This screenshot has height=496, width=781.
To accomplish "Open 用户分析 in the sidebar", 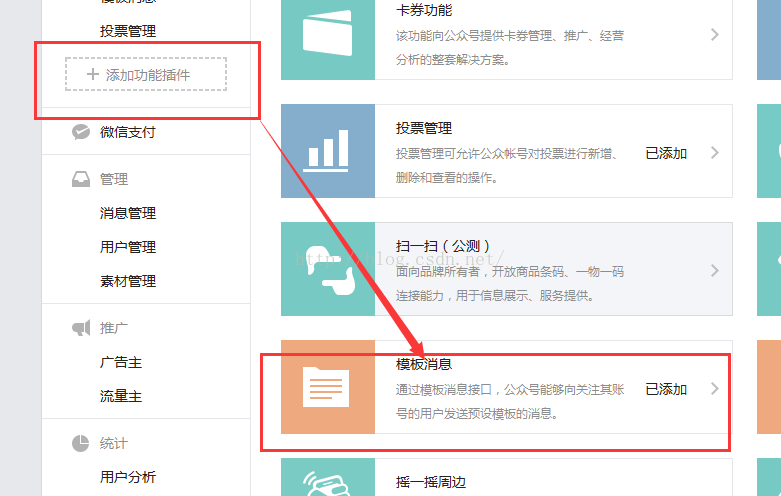I will coord(128,477).
